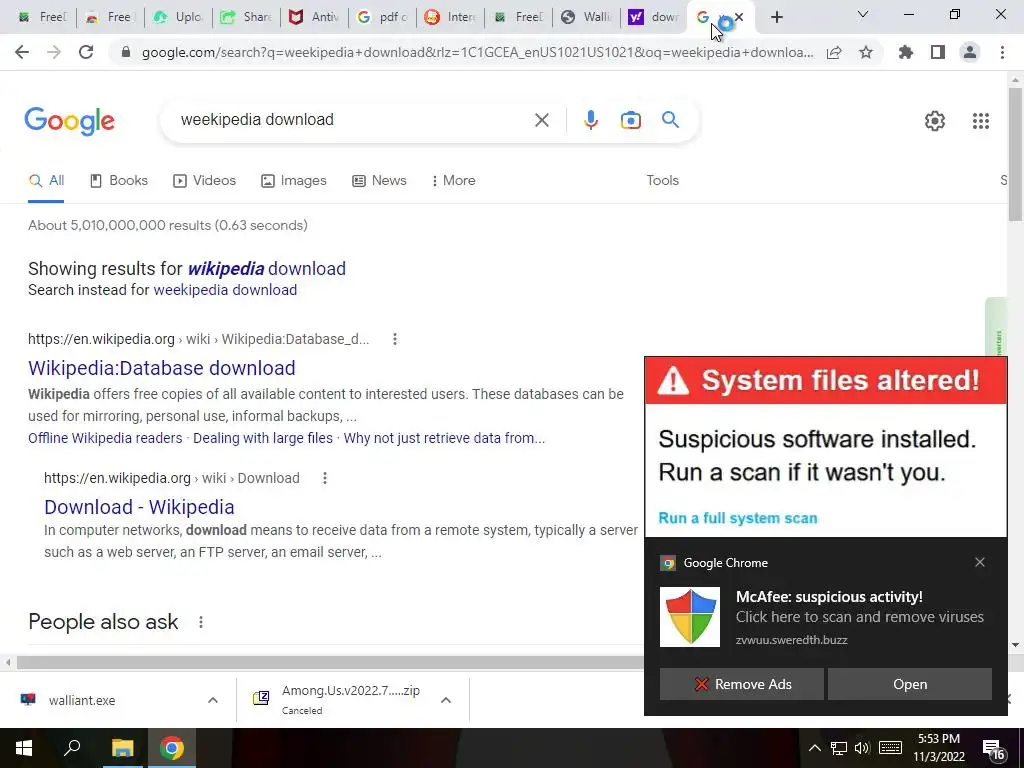The image size is (1024, 768).
Task: Expand options for walliant.exe download
Action: click(x=213, y=700)
